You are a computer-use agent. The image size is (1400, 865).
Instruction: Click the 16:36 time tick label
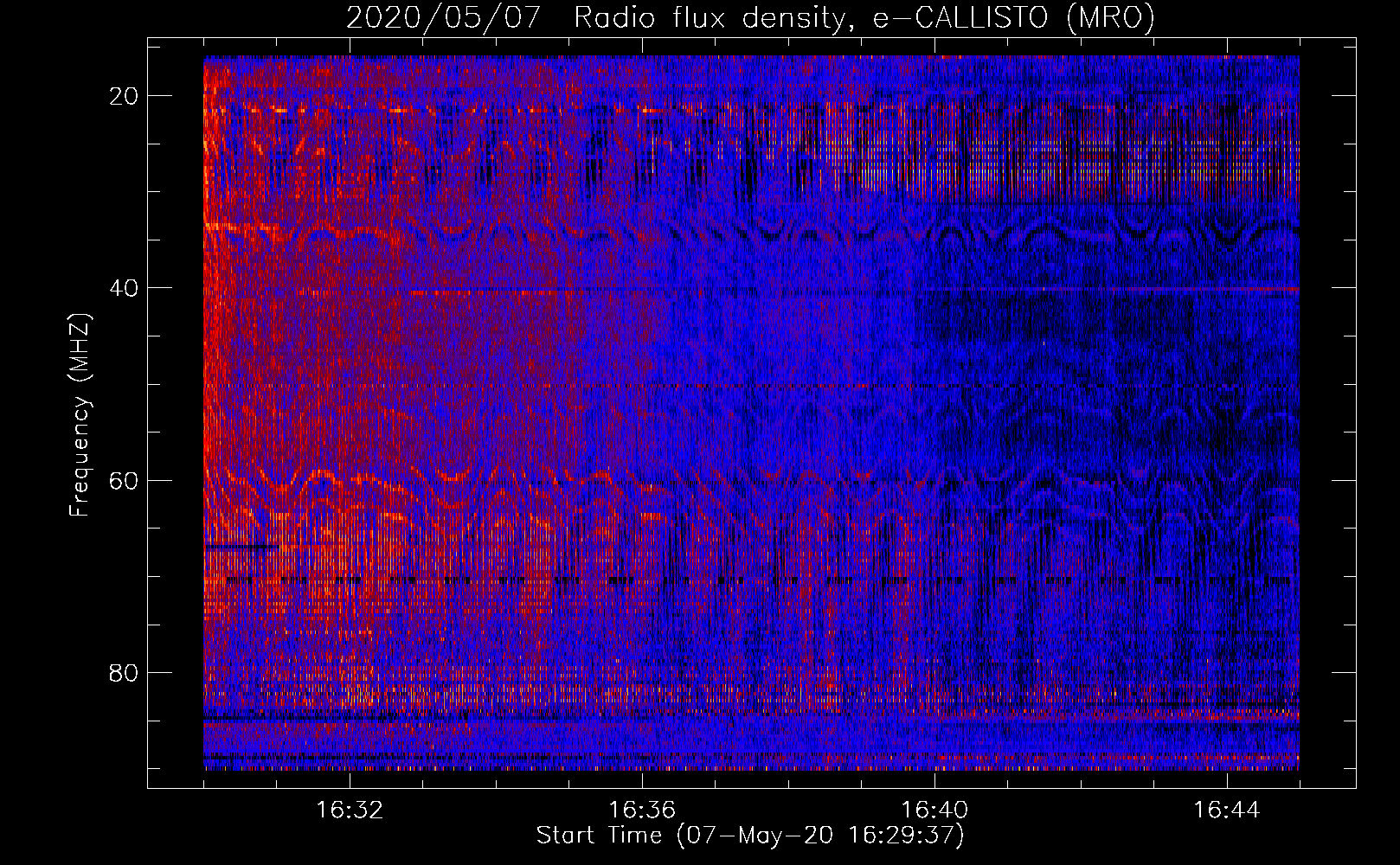point(642,811)
